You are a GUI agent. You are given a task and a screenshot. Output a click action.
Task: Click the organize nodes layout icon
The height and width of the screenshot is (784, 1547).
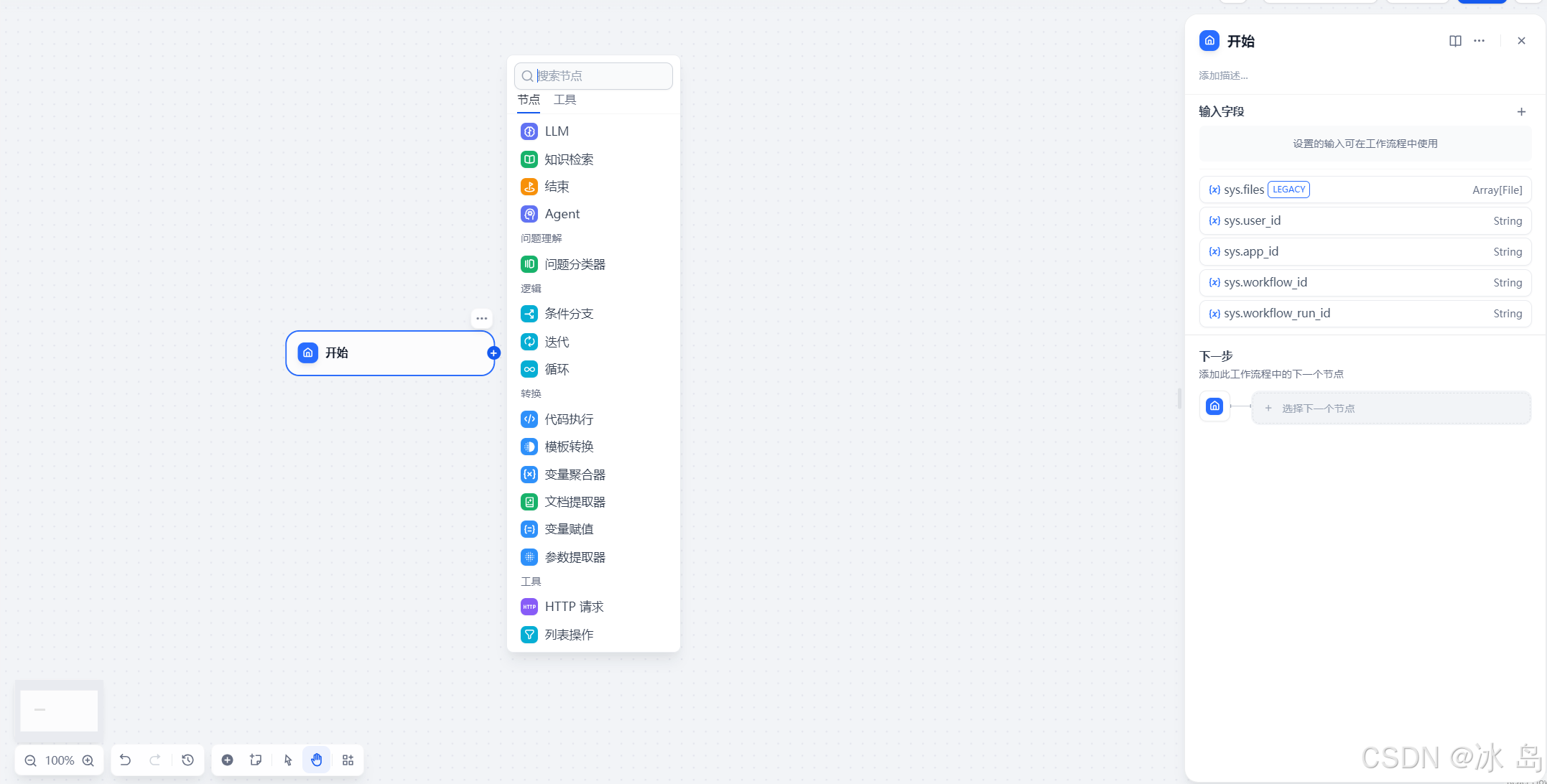pos(348,760)
